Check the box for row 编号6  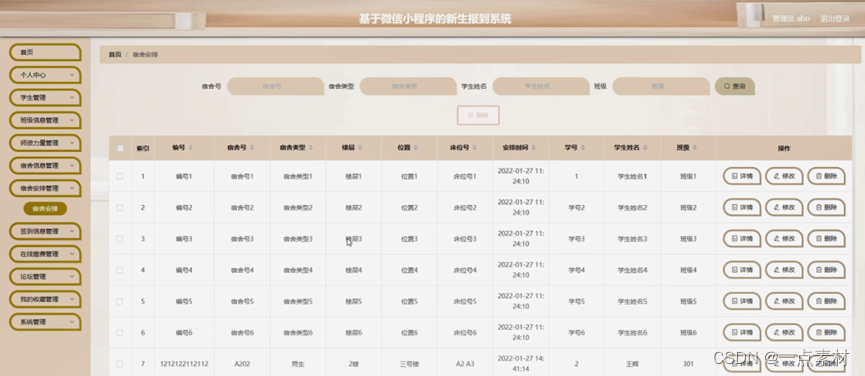pos(120,332)
